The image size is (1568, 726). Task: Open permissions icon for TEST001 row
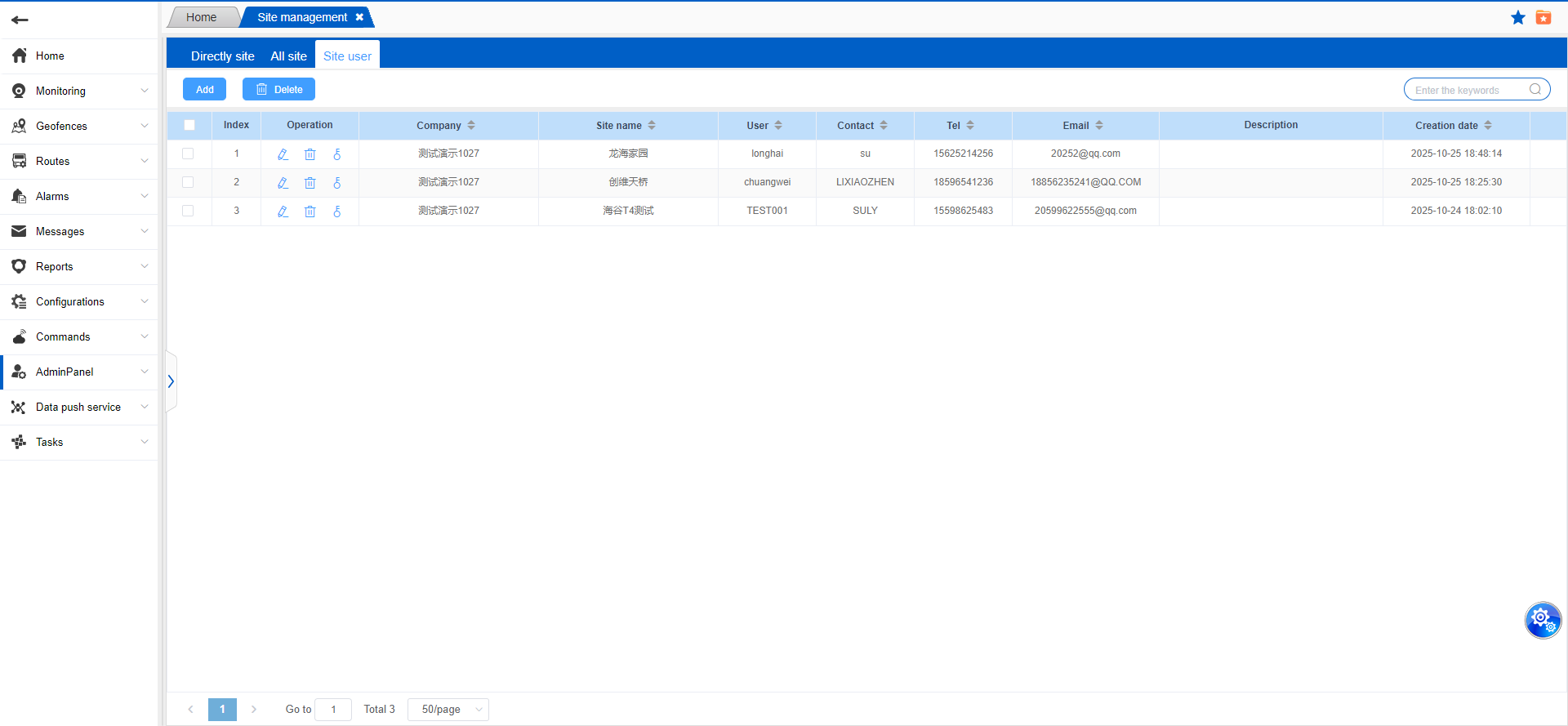coord(337,212)
